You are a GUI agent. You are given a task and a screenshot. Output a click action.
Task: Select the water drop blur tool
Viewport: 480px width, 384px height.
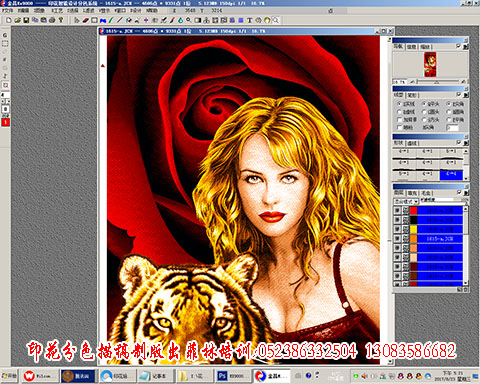point(180,20)
